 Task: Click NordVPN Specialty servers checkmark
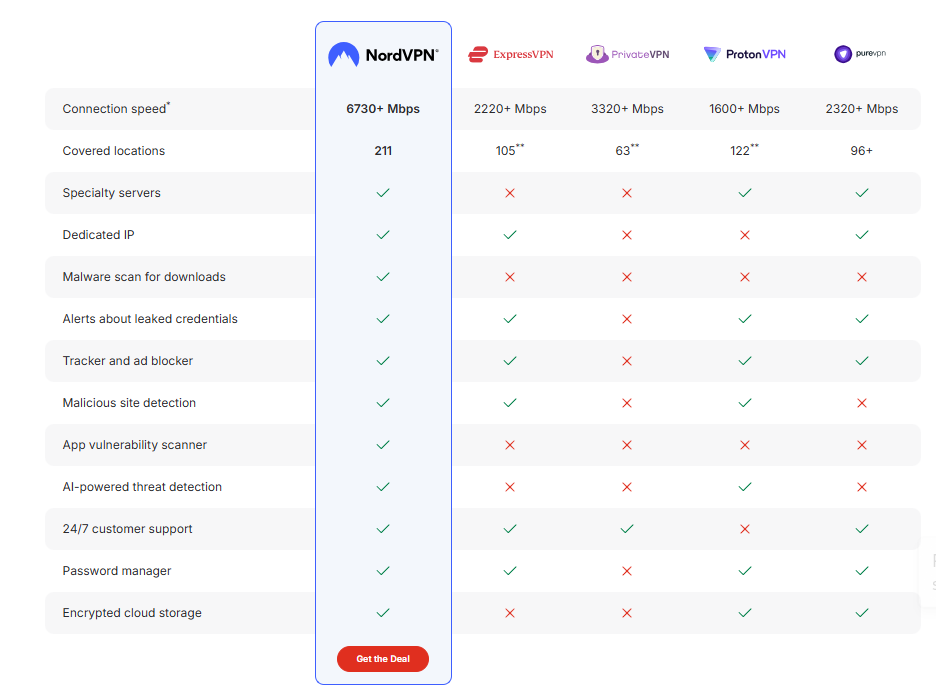(383, 193)
